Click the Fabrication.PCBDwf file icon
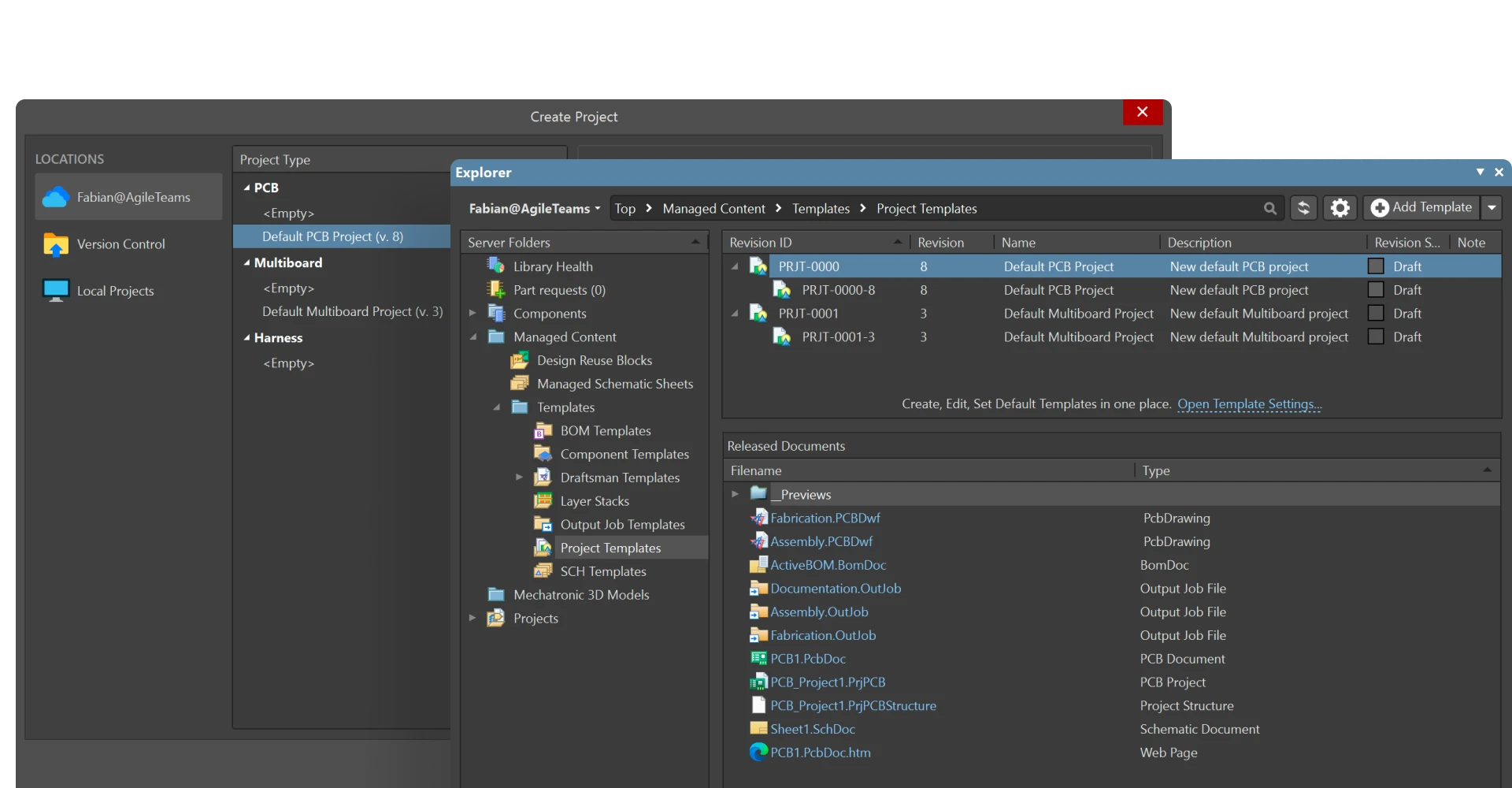The image size is (1512, 788). tap(758, 518)
